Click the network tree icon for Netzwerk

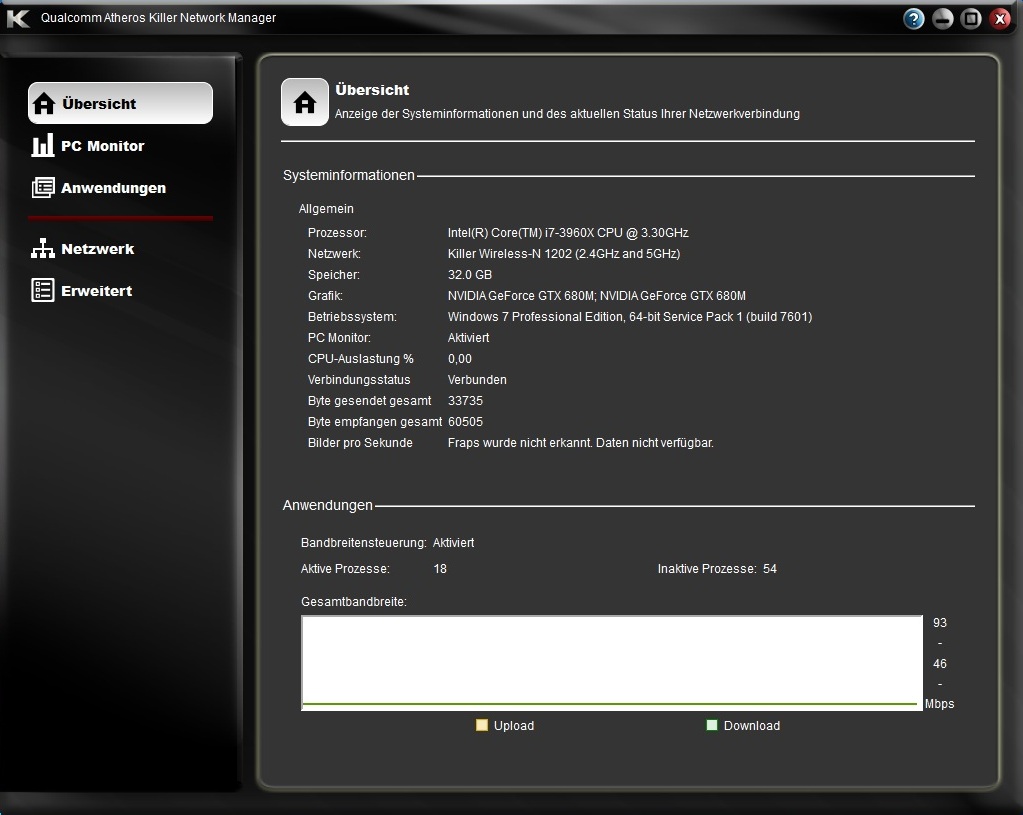click(43, 249)
